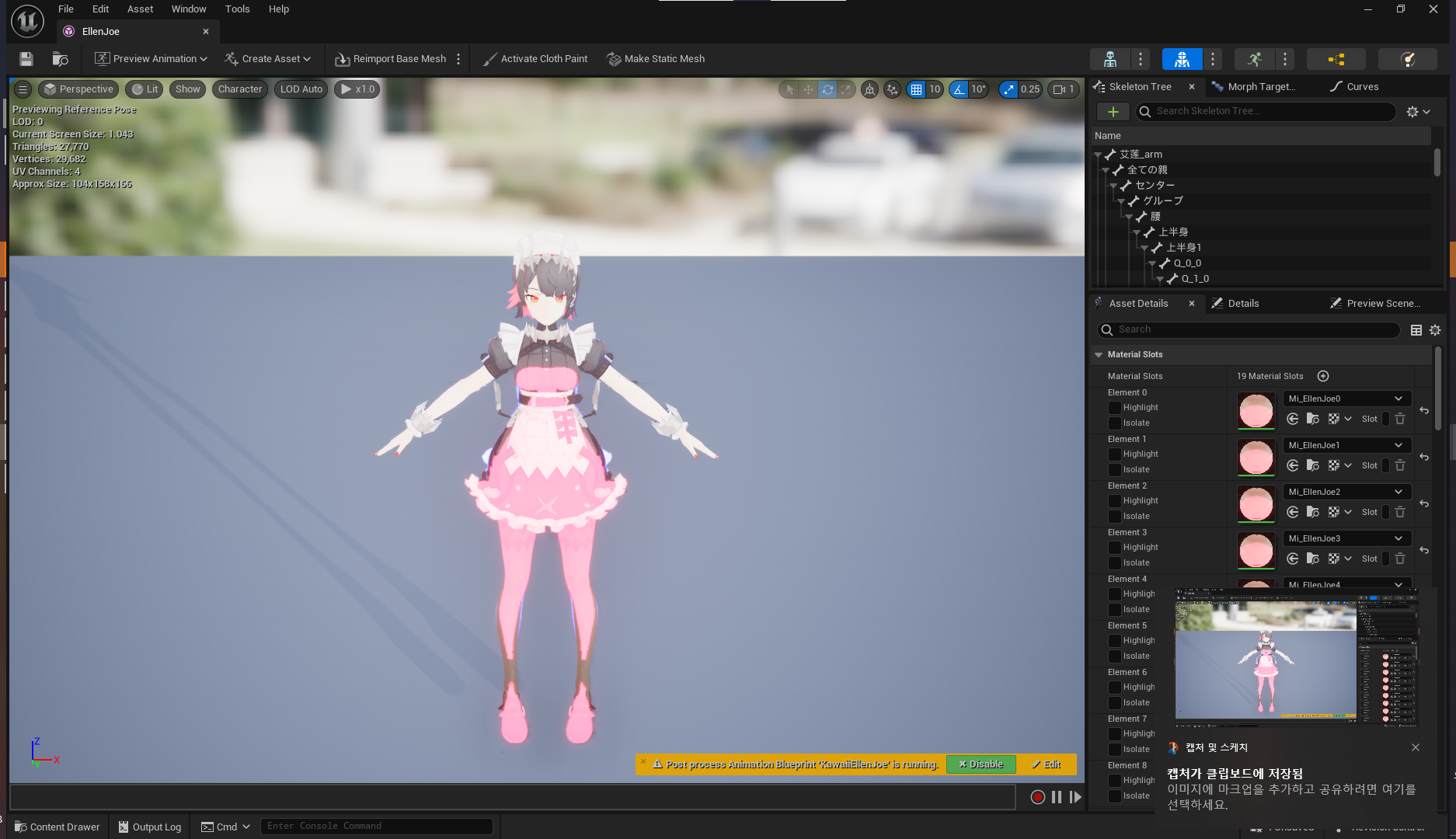
Task: Open the Tools menu
Action: pyautogui.click(x=237, y=9)
